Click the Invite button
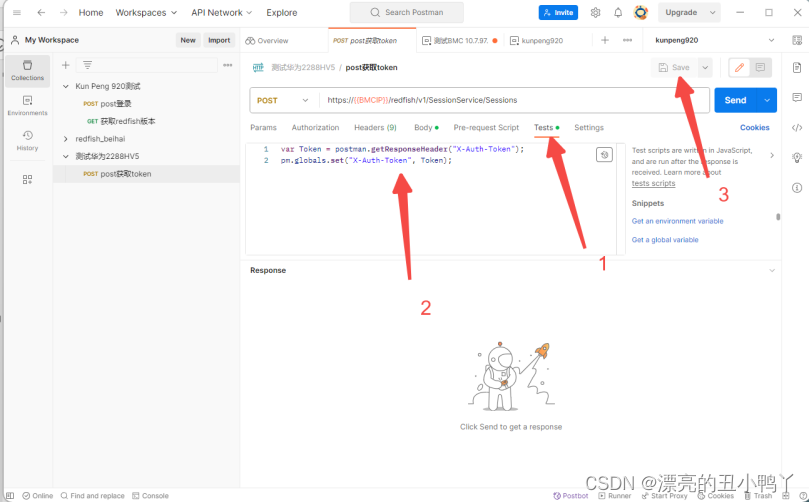Viewport: 809px width, 502px height. (x=558, y=12)
